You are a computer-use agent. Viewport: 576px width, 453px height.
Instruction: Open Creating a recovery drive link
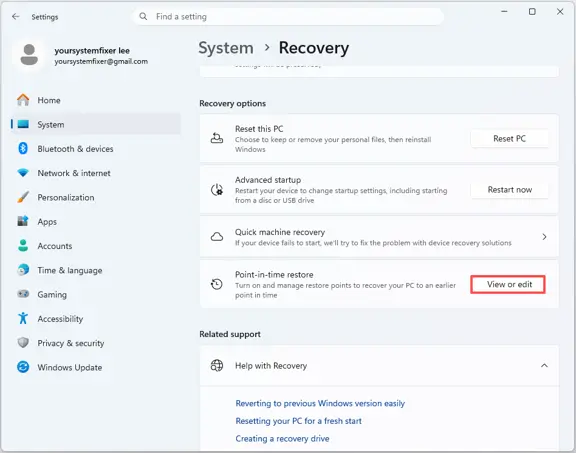282,438
